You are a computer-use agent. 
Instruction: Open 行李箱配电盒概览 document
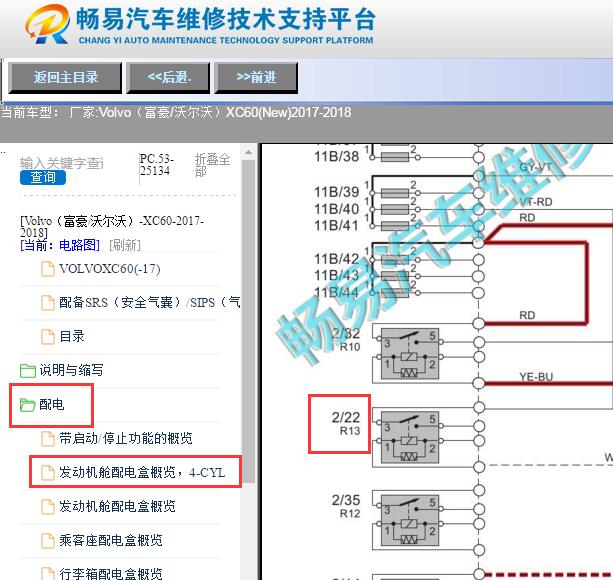(x=111, y=573)
